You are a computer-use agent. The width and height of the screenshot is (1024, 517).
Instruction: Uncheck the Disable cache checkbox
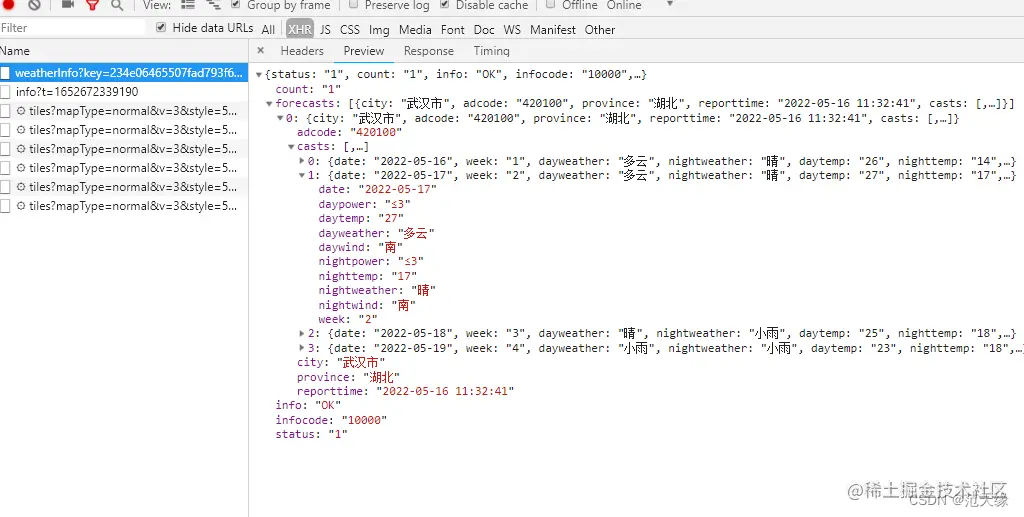(445, 4)
